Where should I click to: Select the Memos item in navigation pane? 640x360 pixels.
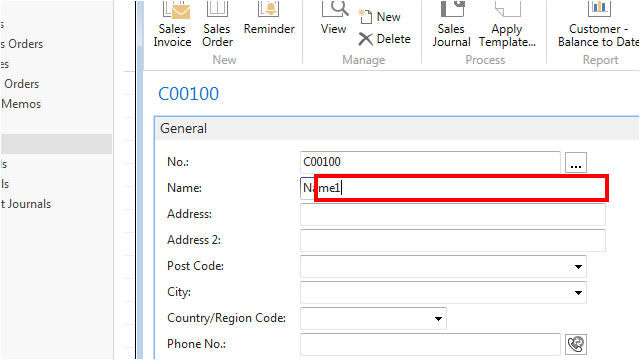click(x=21, y=104)
